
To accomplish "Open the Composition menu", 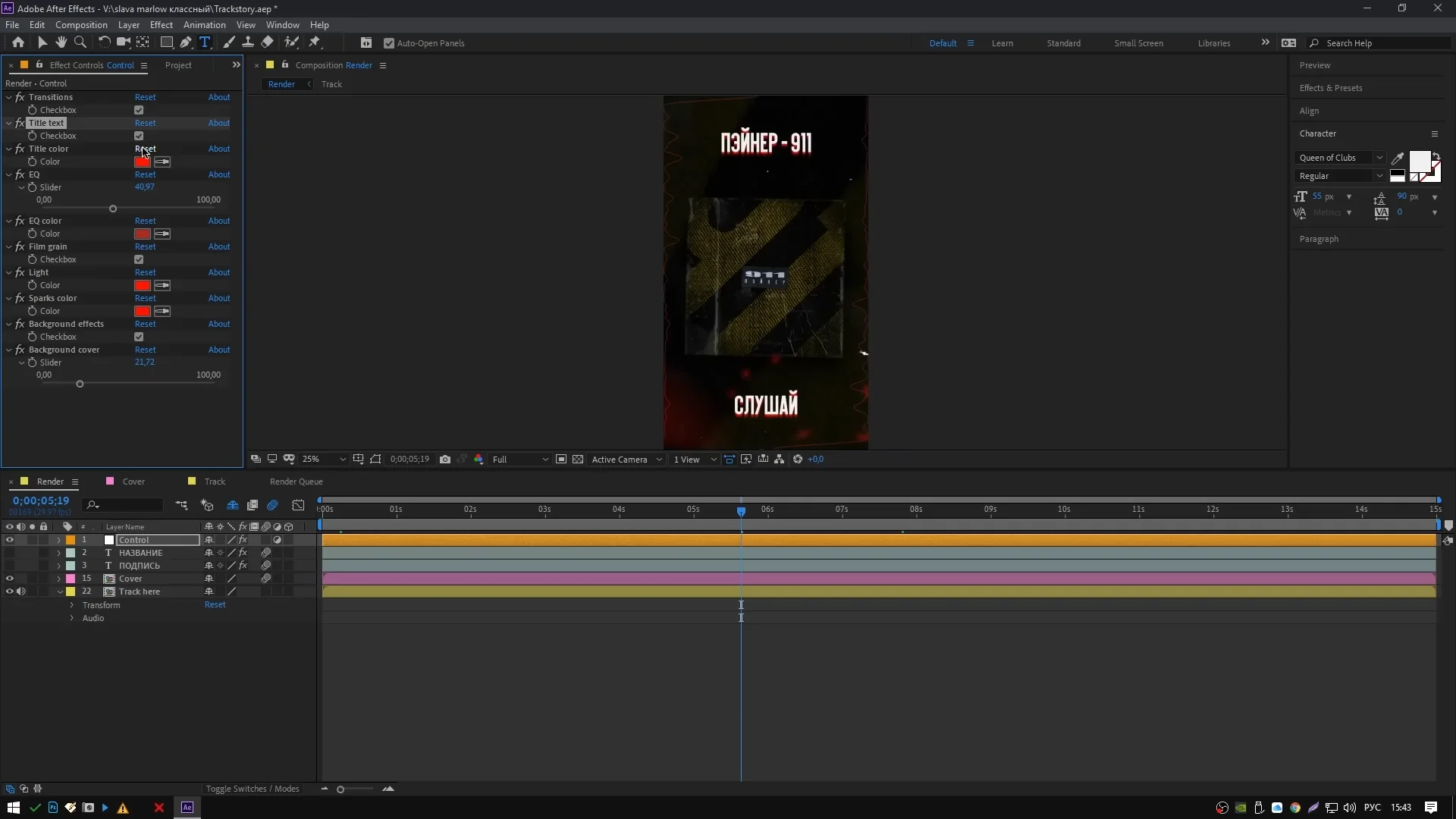I will [81, 25].
